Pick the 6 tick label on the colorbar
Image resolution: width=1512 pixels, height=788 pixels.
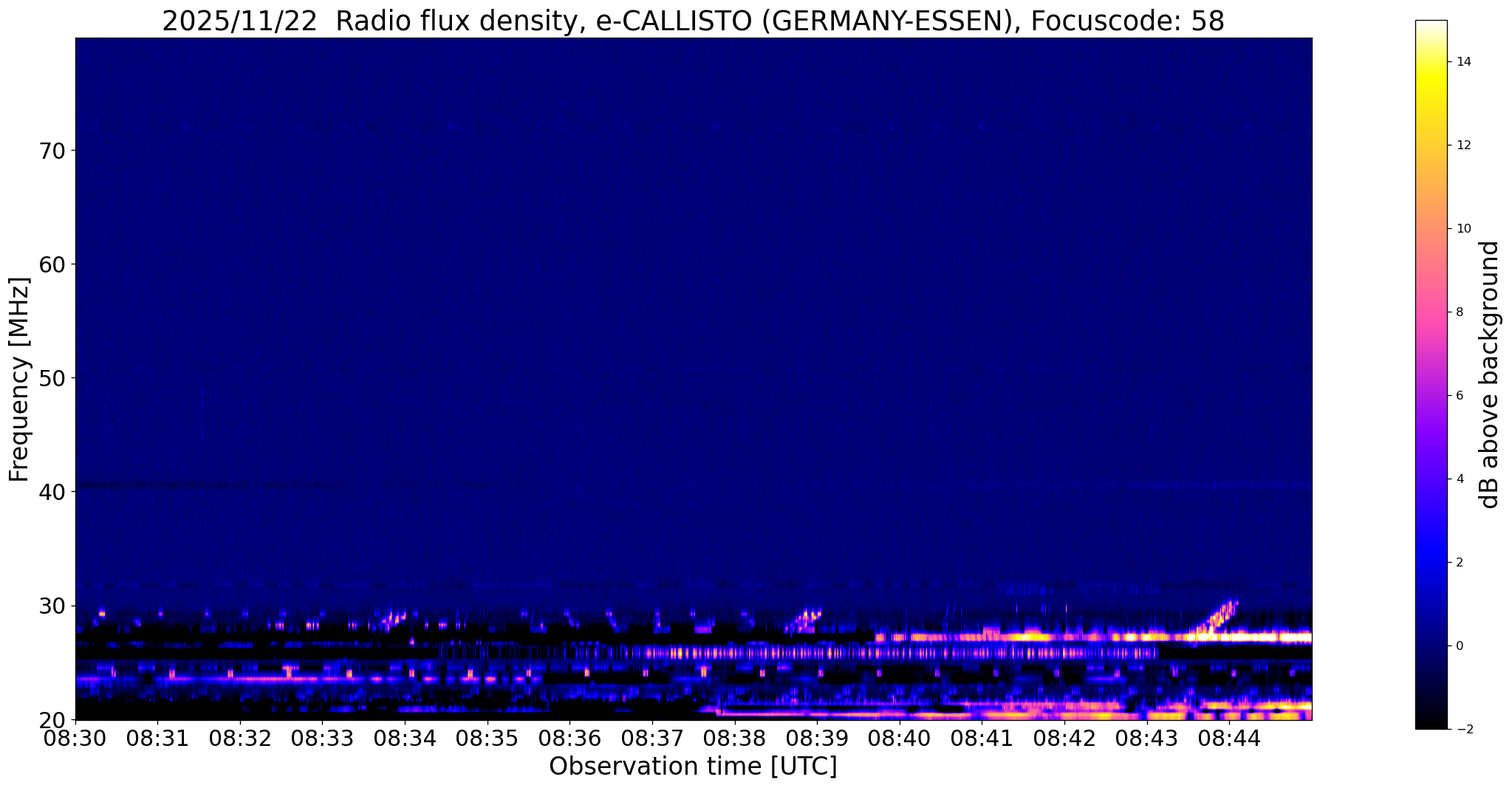[x=1460, y=396]
